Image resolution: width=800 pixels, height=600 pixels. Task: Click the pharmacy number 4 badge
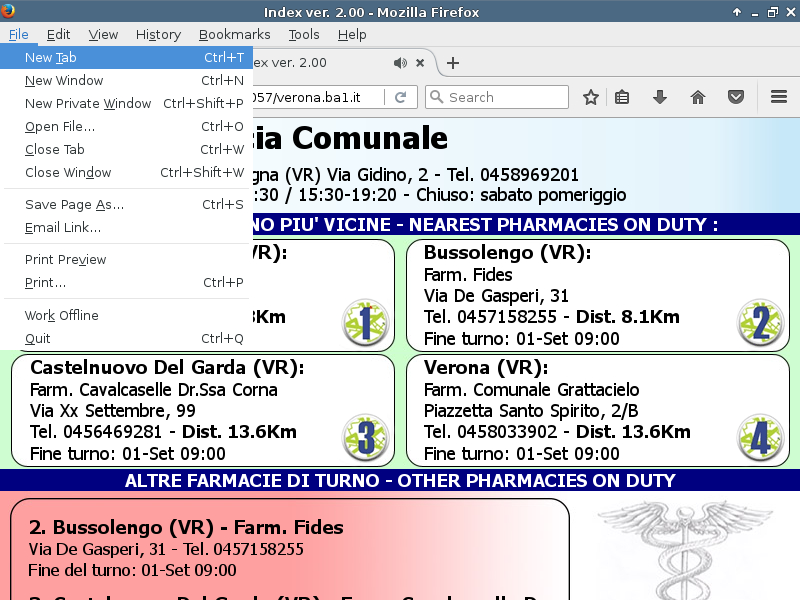coord(760,438)
